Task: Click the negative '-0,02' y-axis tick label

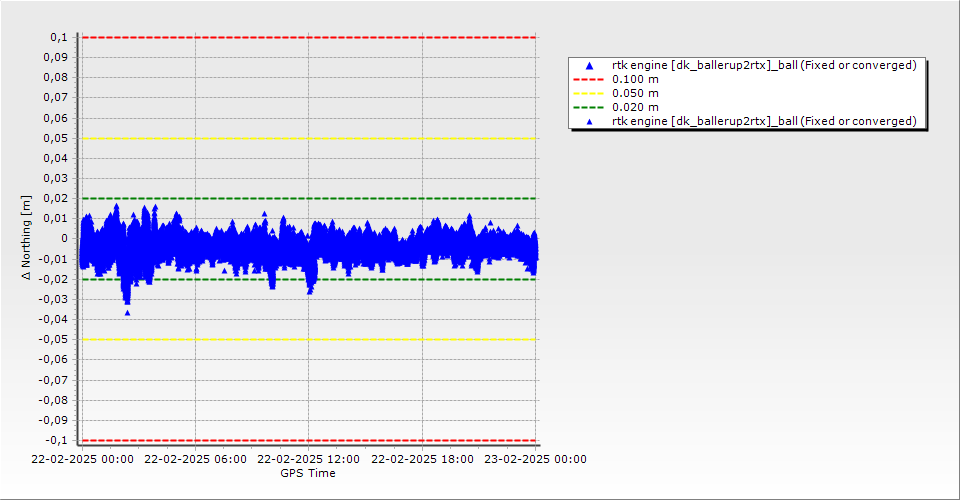Action: [54, 279]
